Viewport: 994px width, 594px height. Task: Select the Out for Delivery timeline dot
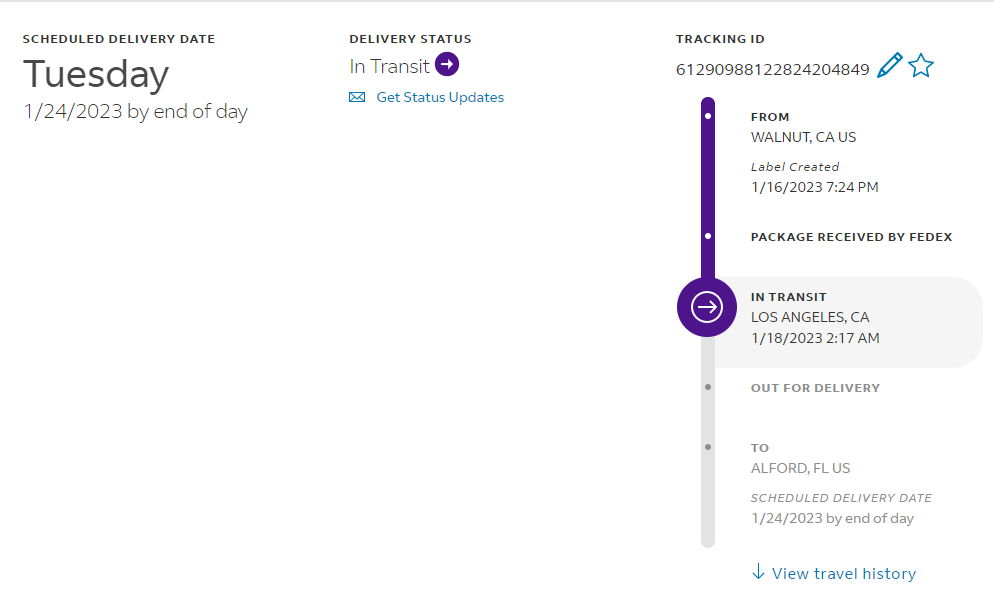[x=708, y=387]
